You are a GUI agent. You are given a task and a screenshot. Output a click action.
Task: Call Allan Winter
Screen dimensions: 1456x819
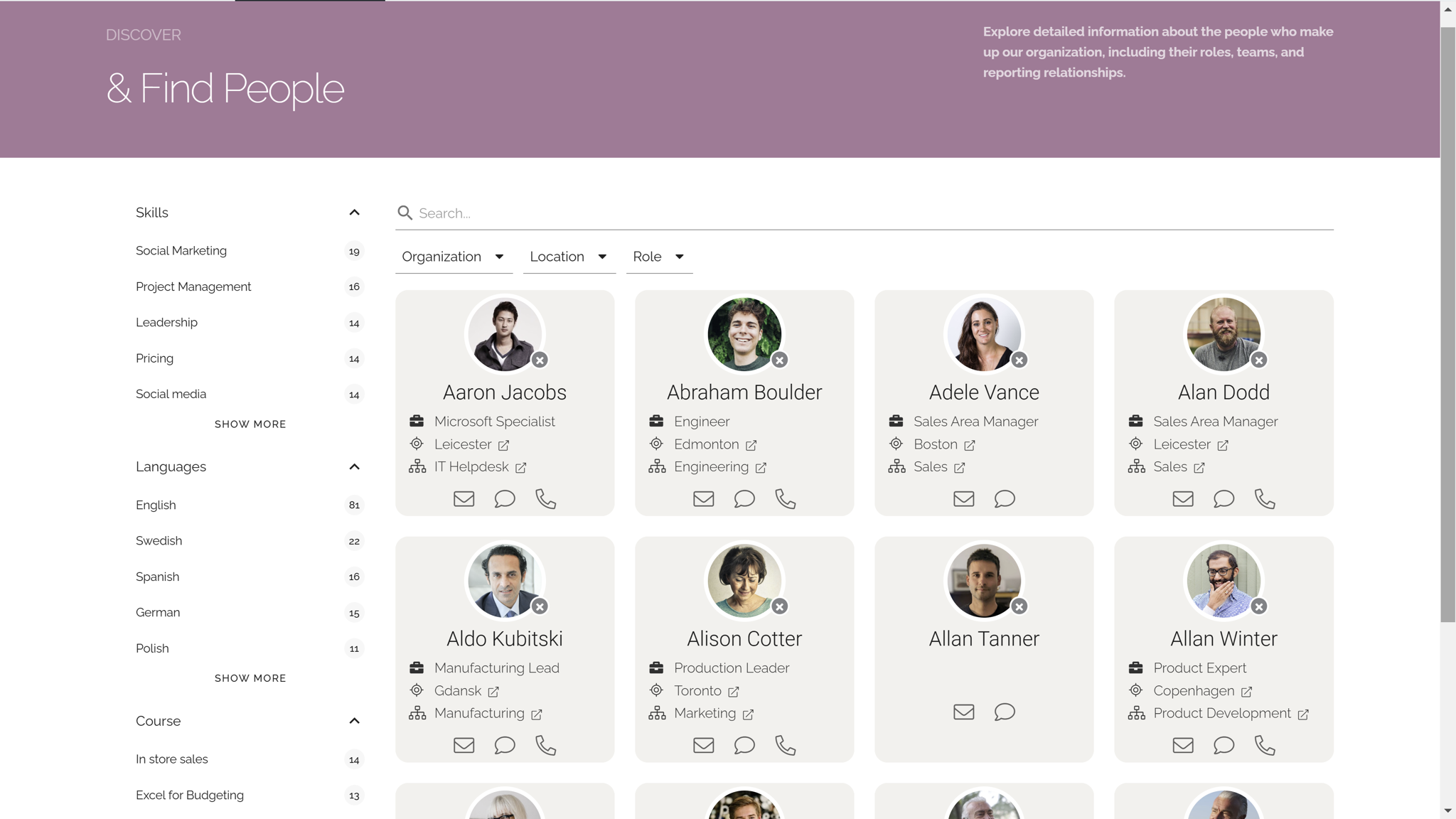tap(1265, 745)
